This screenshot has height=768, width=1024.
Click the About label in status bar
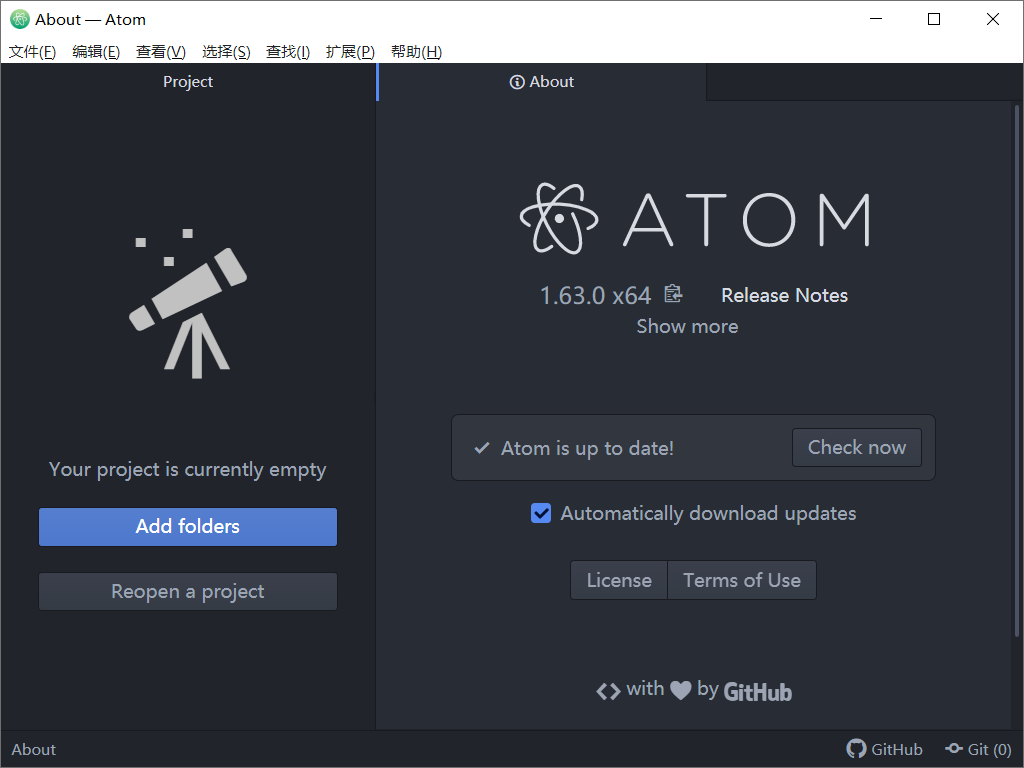pyautogui.click(x=34, y=750)
